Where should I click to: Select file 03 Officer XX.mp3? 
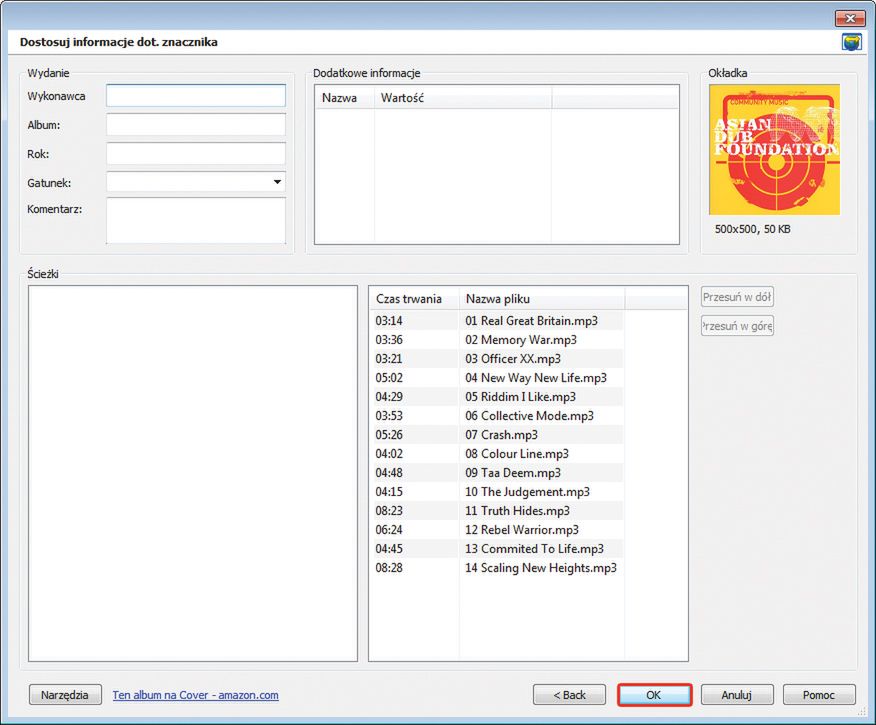(x=513, y=359)
